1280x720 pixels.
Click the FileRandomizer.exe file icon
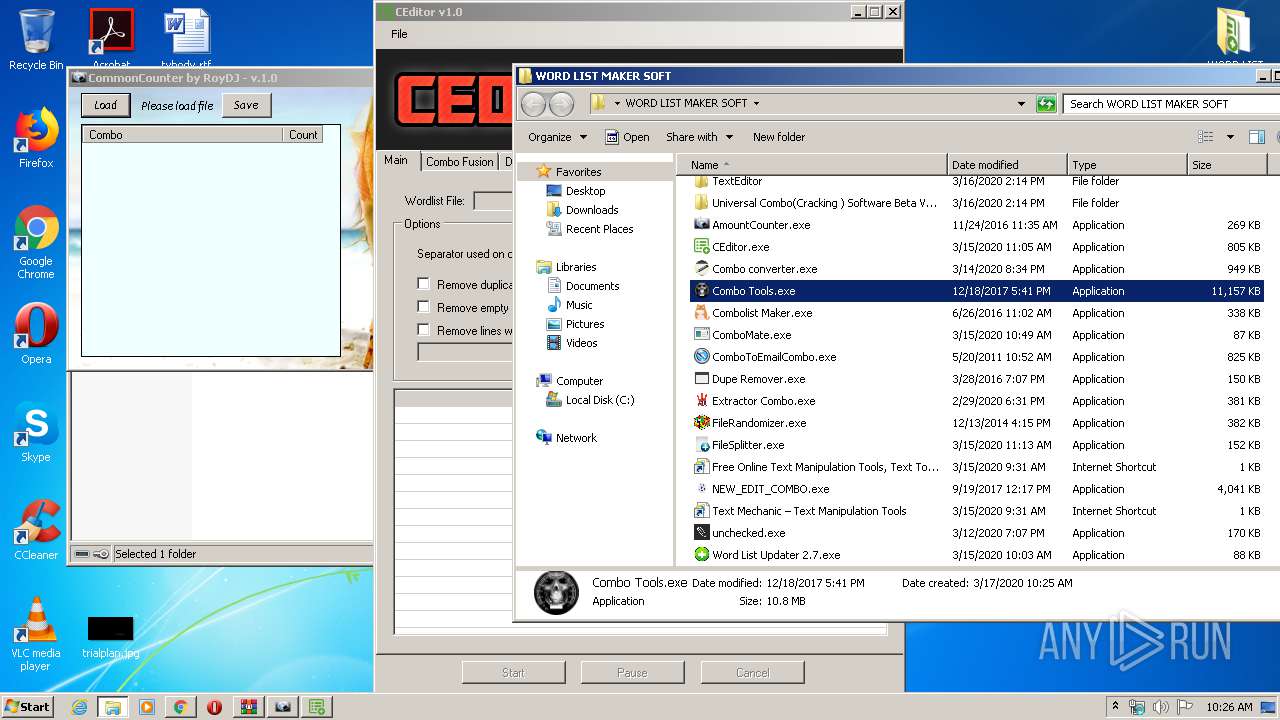[x=702, y=423]
